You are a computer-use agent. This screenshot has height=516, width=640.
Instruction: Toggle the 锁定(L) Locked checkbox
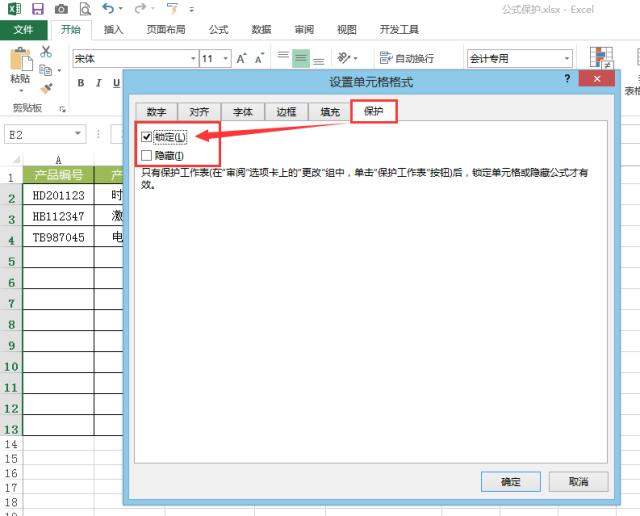pos(147,137)
